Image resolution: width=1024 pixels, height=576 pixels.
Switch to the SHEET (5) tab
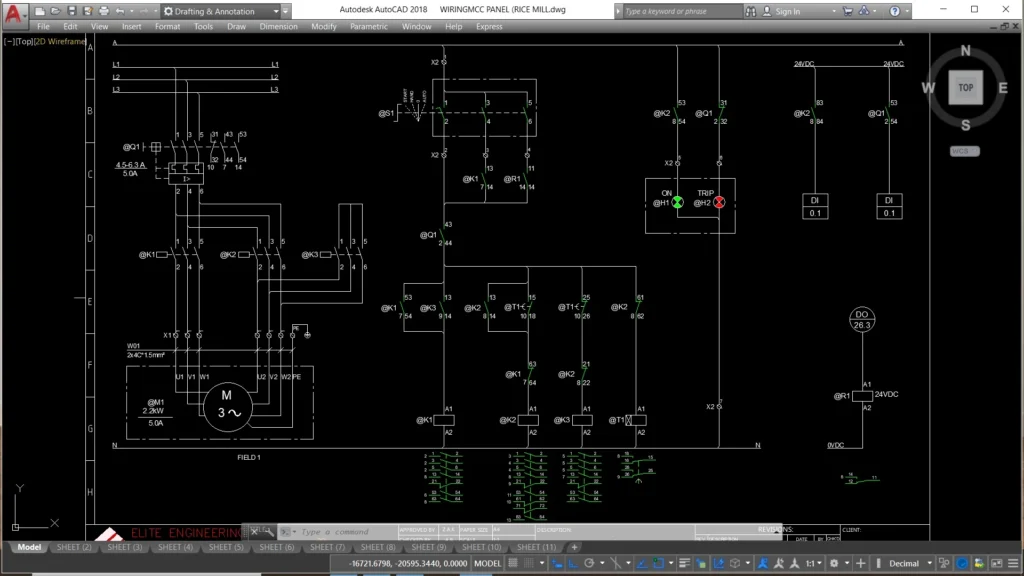click(x=226, y=547)
